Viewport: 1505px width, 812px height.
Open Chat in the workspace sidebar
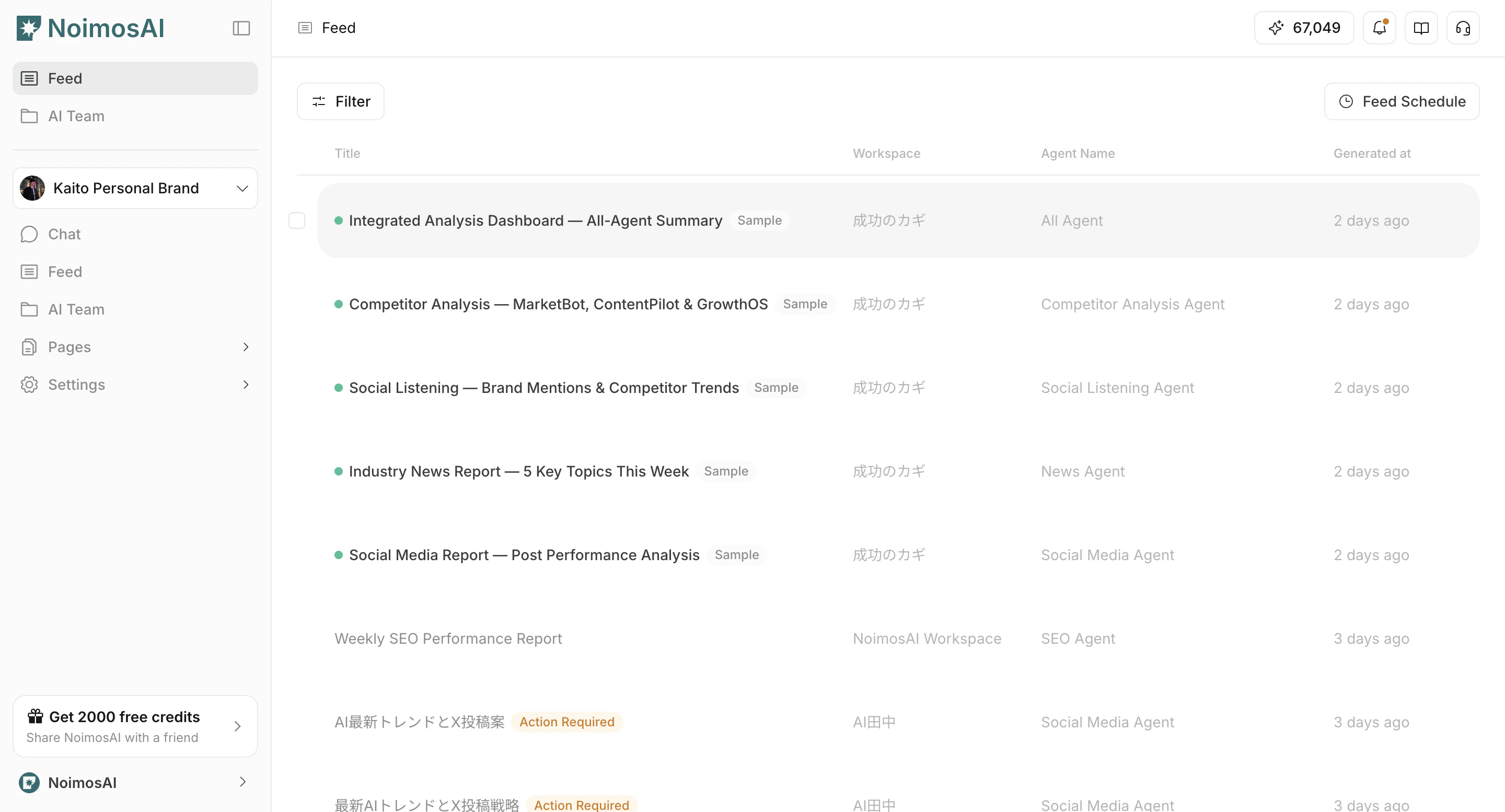pos(64,234)
